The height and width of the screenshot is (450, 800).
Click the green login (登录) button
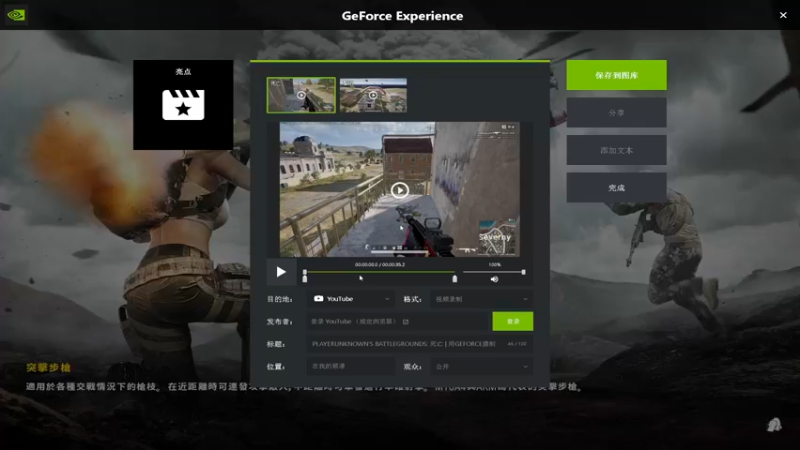pos(513,321)
